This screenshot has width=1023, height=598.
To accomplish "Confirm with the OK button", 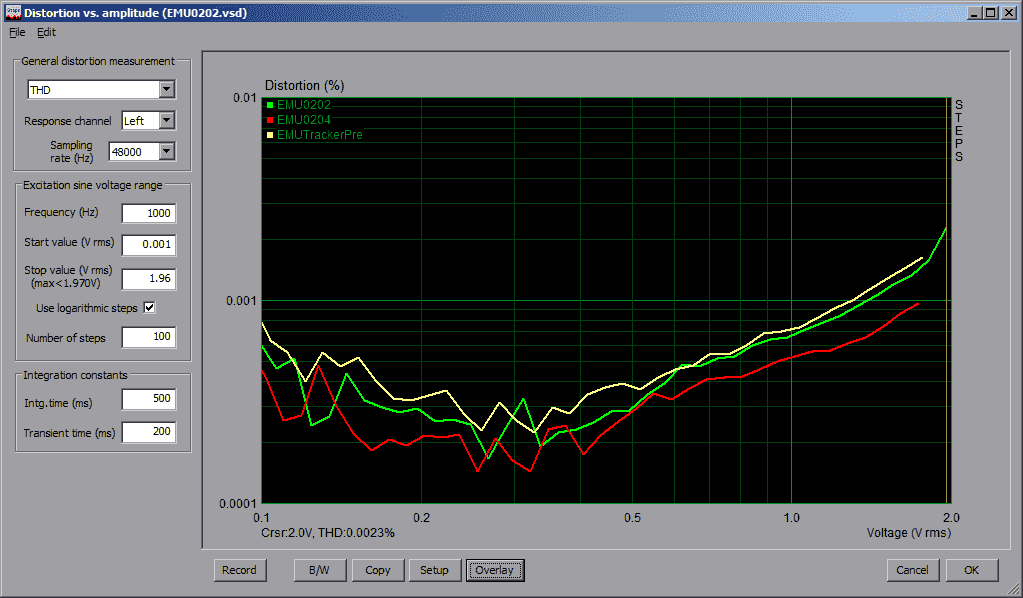I will 971,570.
